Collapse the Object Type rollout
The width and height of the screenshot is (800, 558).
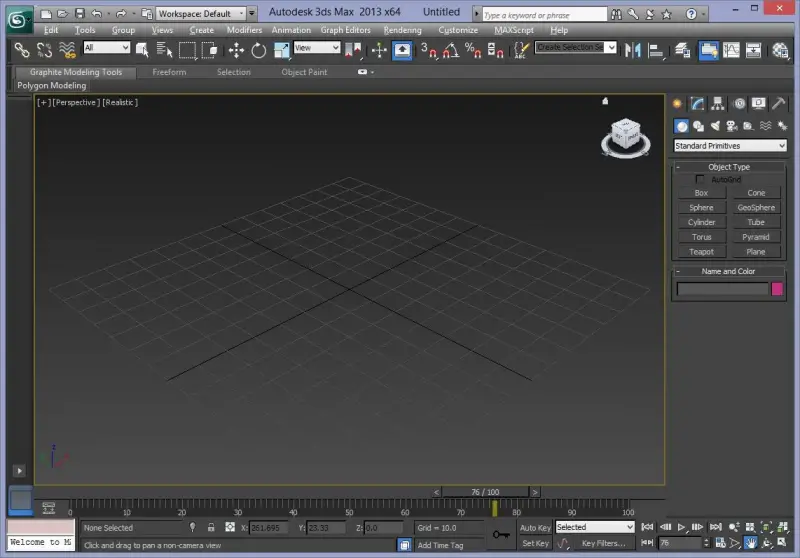click(729, 167)
